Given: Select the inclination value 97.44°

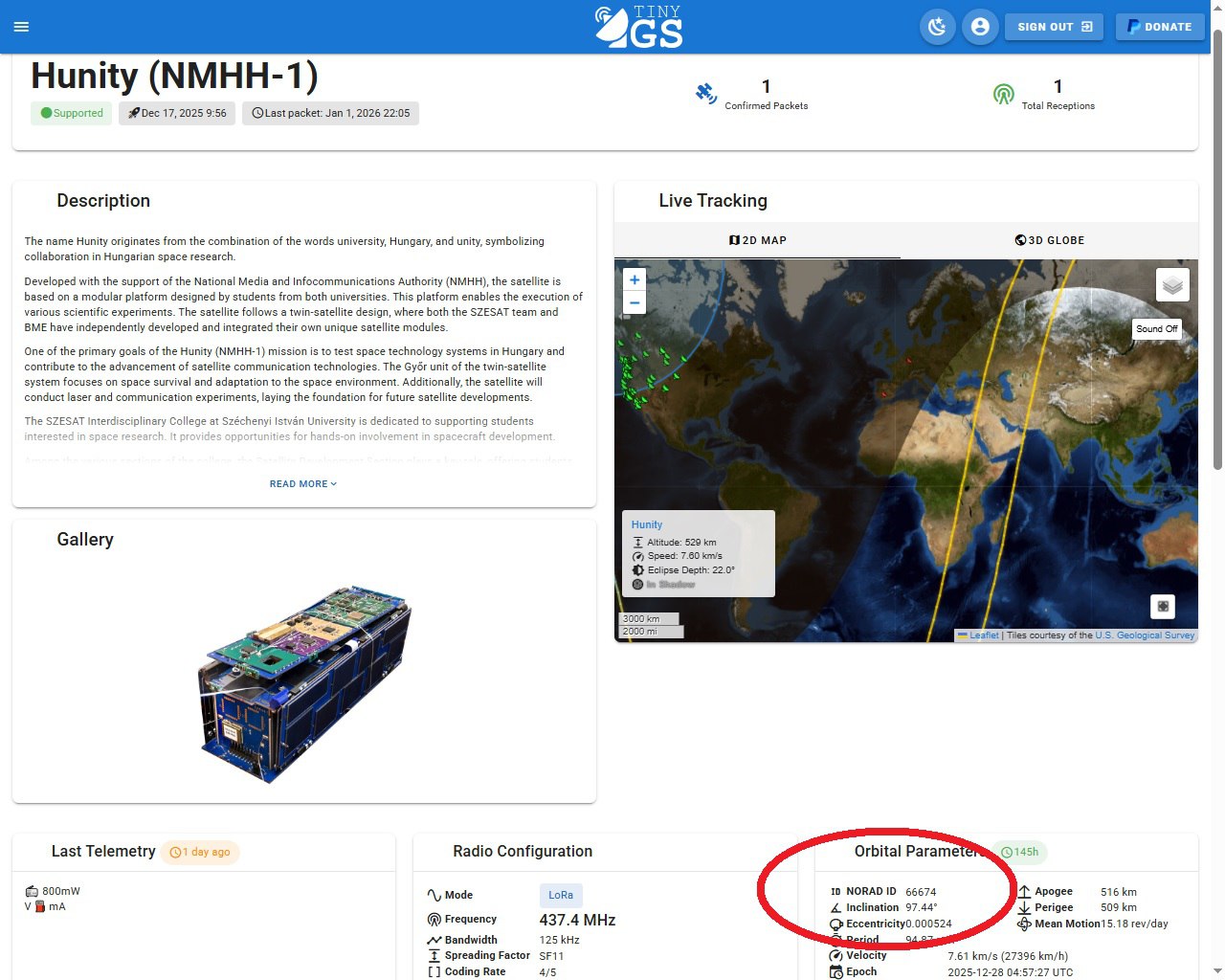Looking at the screenshot, I should (922, 908).
